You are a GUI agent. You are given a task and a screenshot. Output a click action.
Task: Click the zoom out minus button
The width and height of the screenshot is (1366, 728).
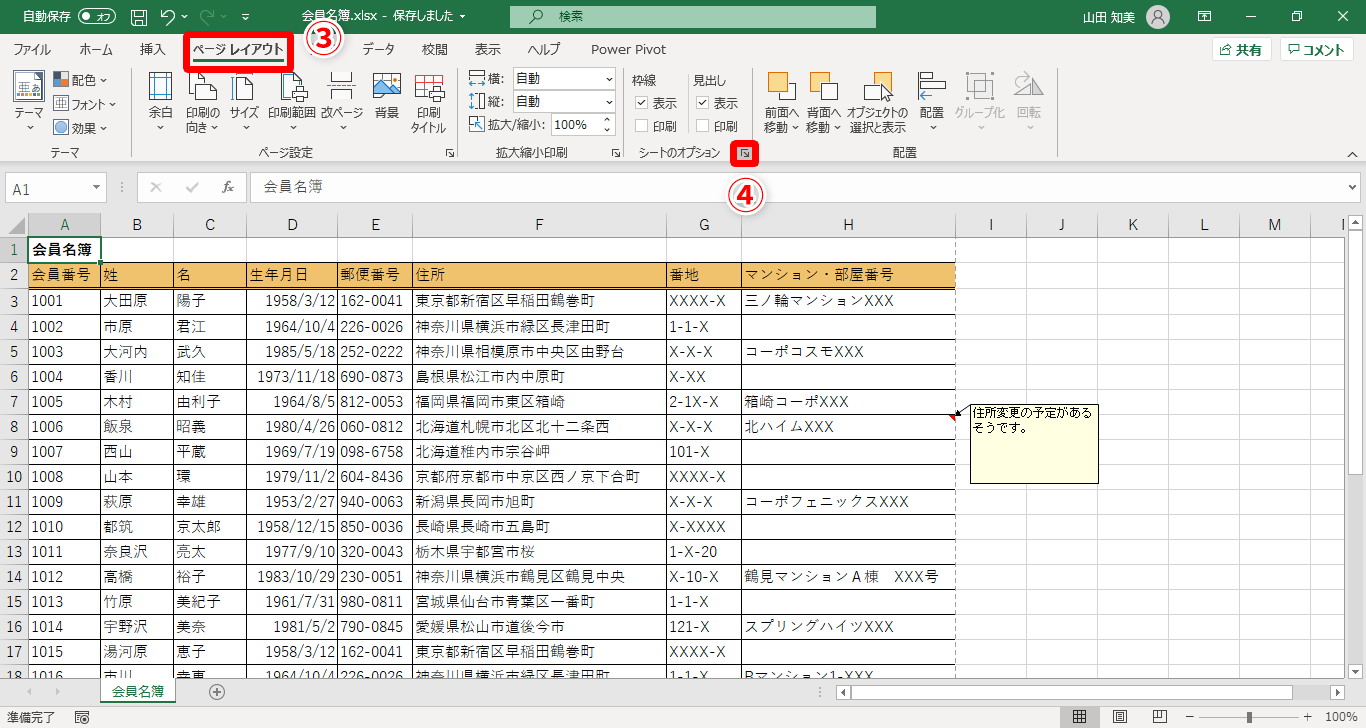coord(1192,717)
